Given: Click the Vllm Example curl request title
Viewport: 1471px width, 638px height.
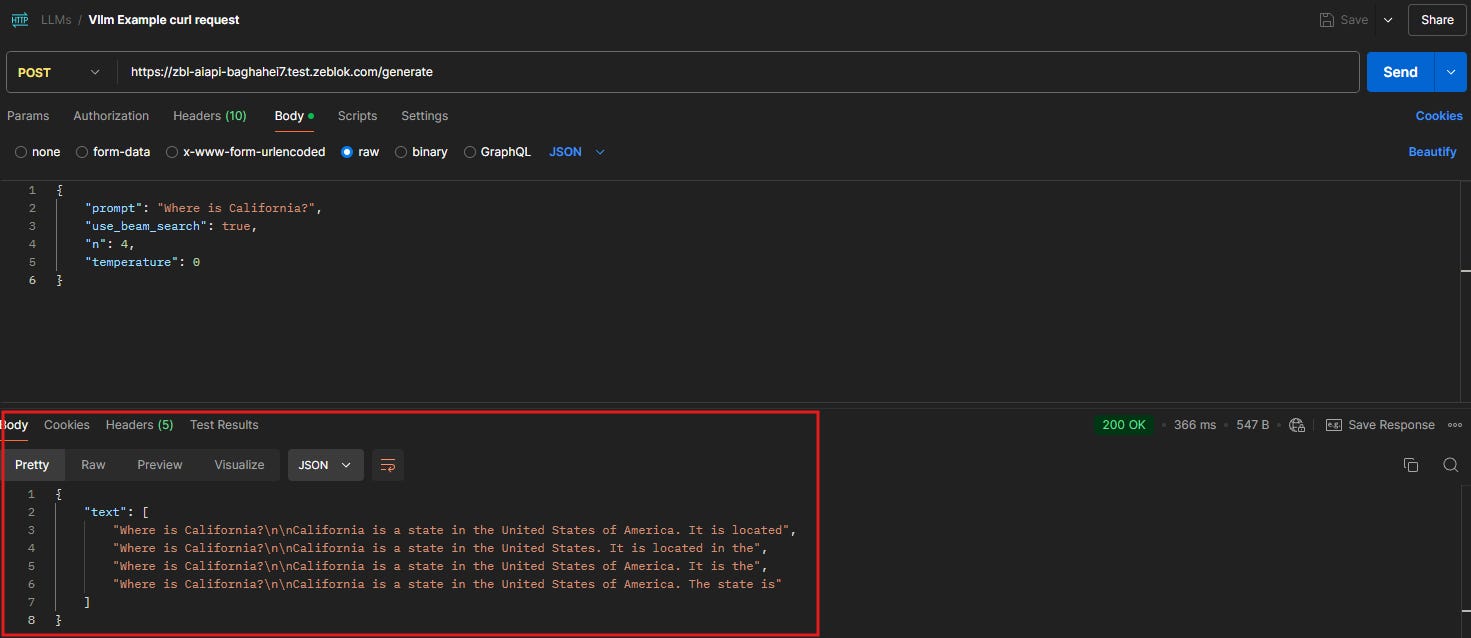Looking at the screenshot, I should [164, 20].
